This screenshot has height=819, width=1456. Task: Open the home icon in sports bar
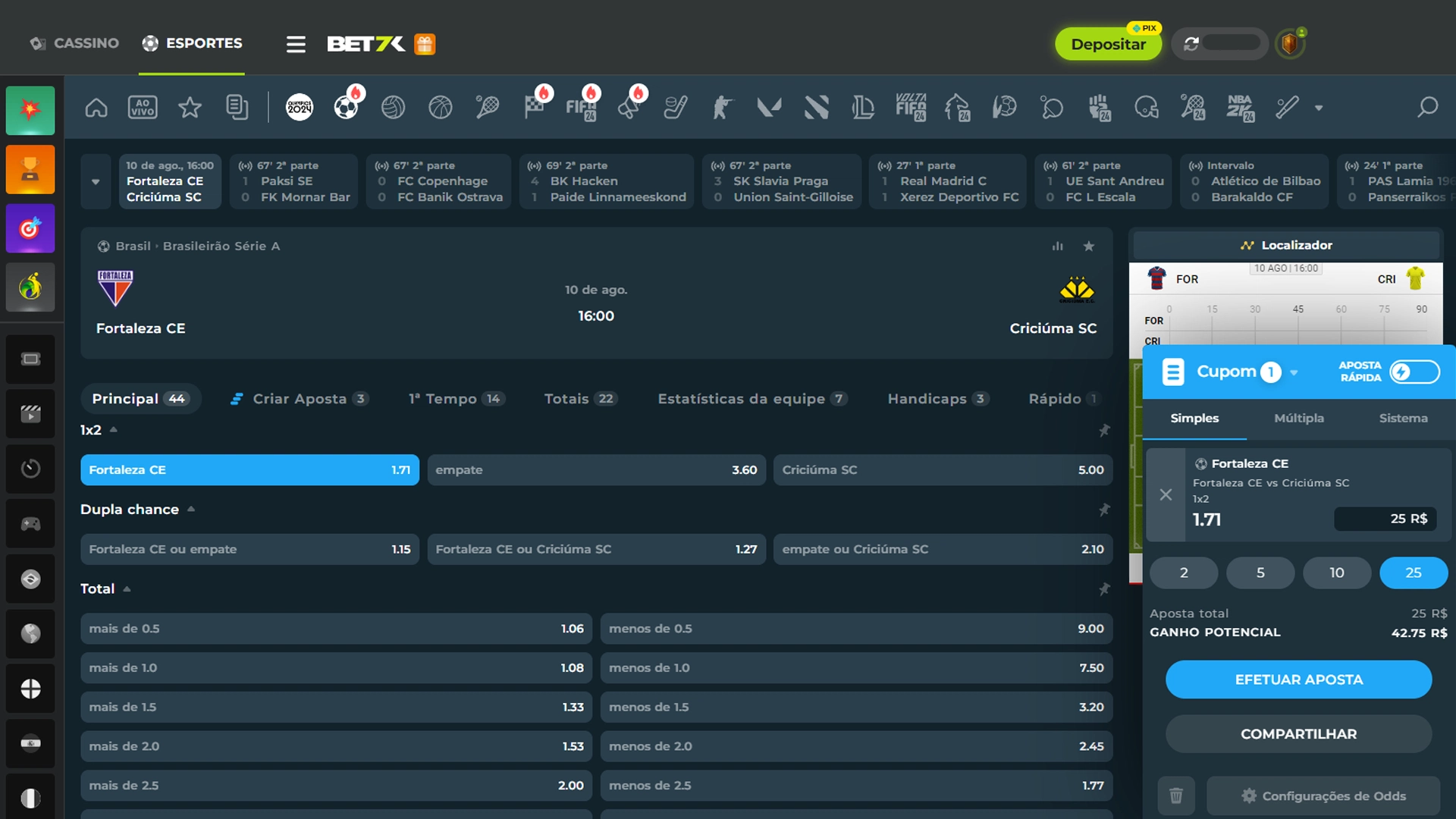pos(96,108)
